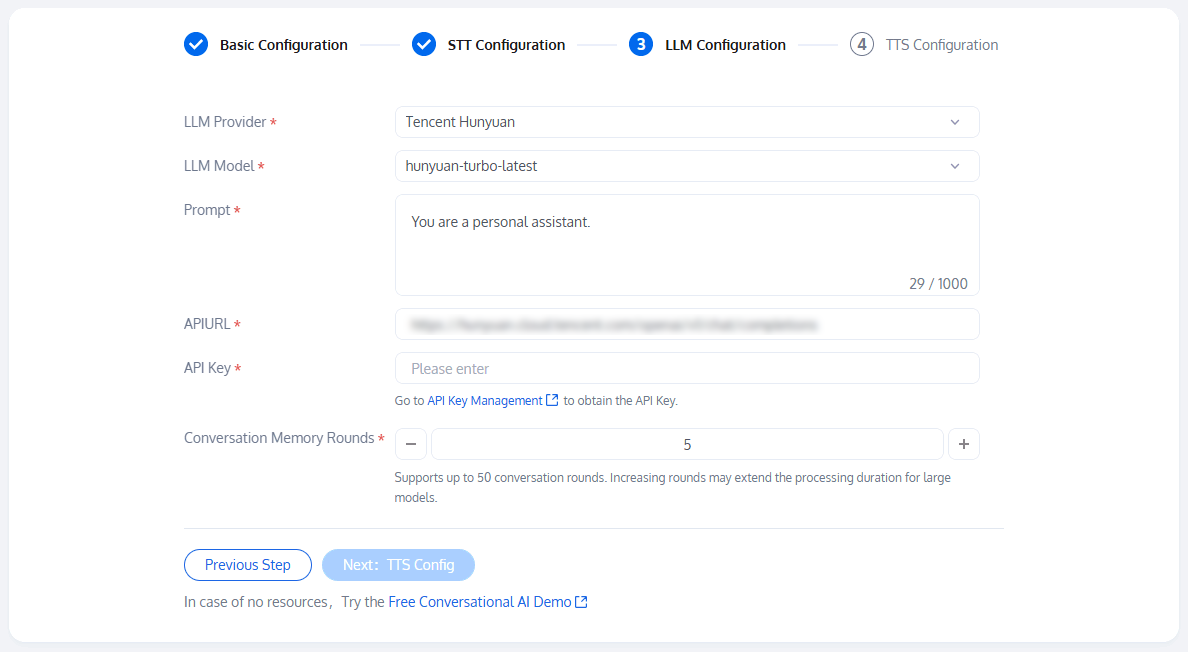The image size is (1188, 652).
Task: Click external link icon beside Free Conversational AI Demo
Action: coord(581,602)
